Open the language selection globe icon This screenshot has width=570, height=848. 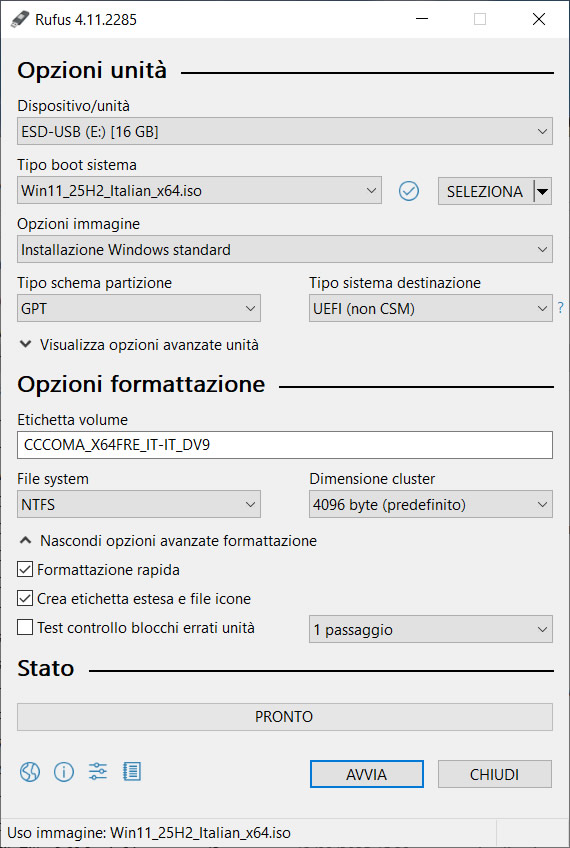[x=30, y=772]
